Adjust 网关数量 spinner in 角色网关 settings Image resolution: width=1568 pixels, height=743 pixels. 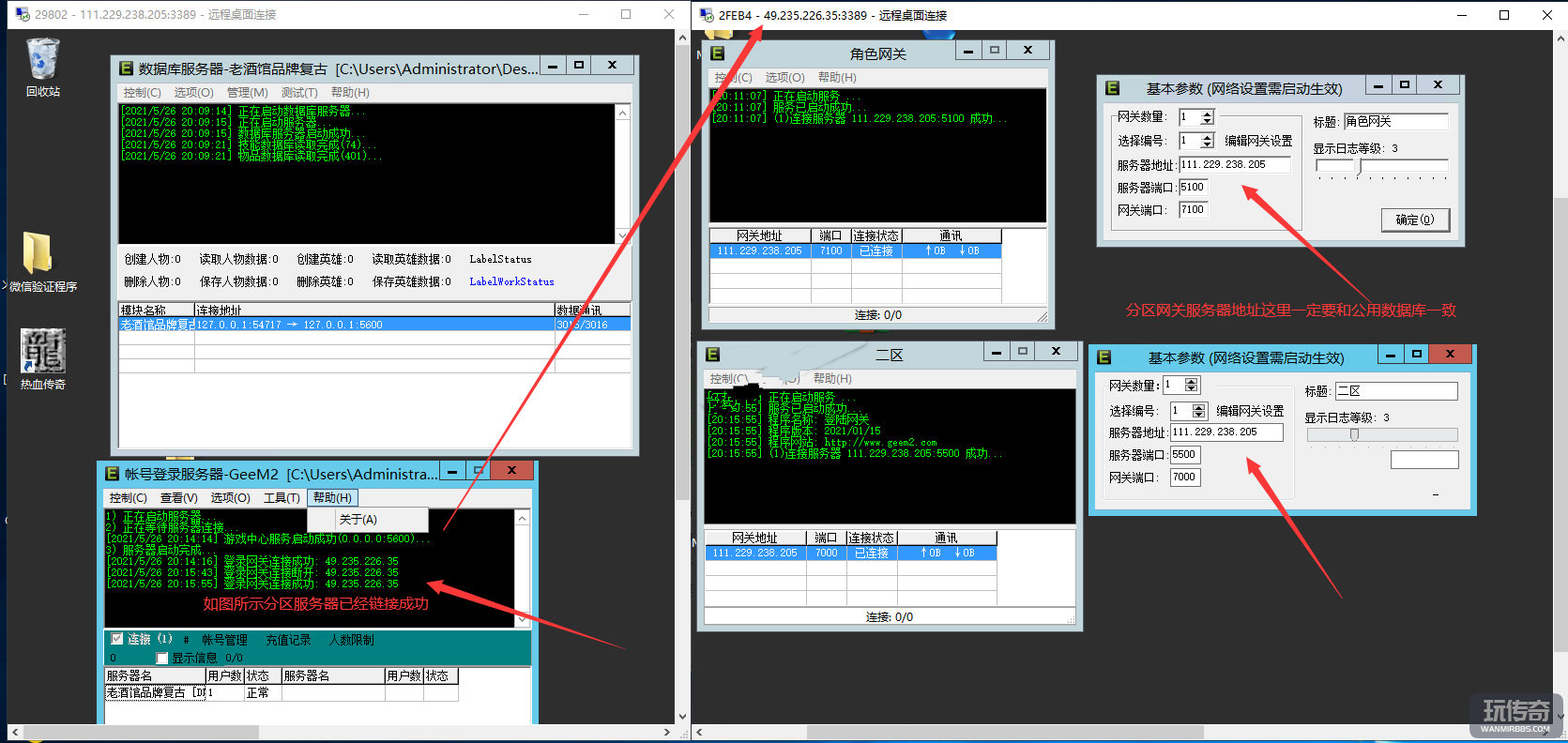(x=1208, y=117)
